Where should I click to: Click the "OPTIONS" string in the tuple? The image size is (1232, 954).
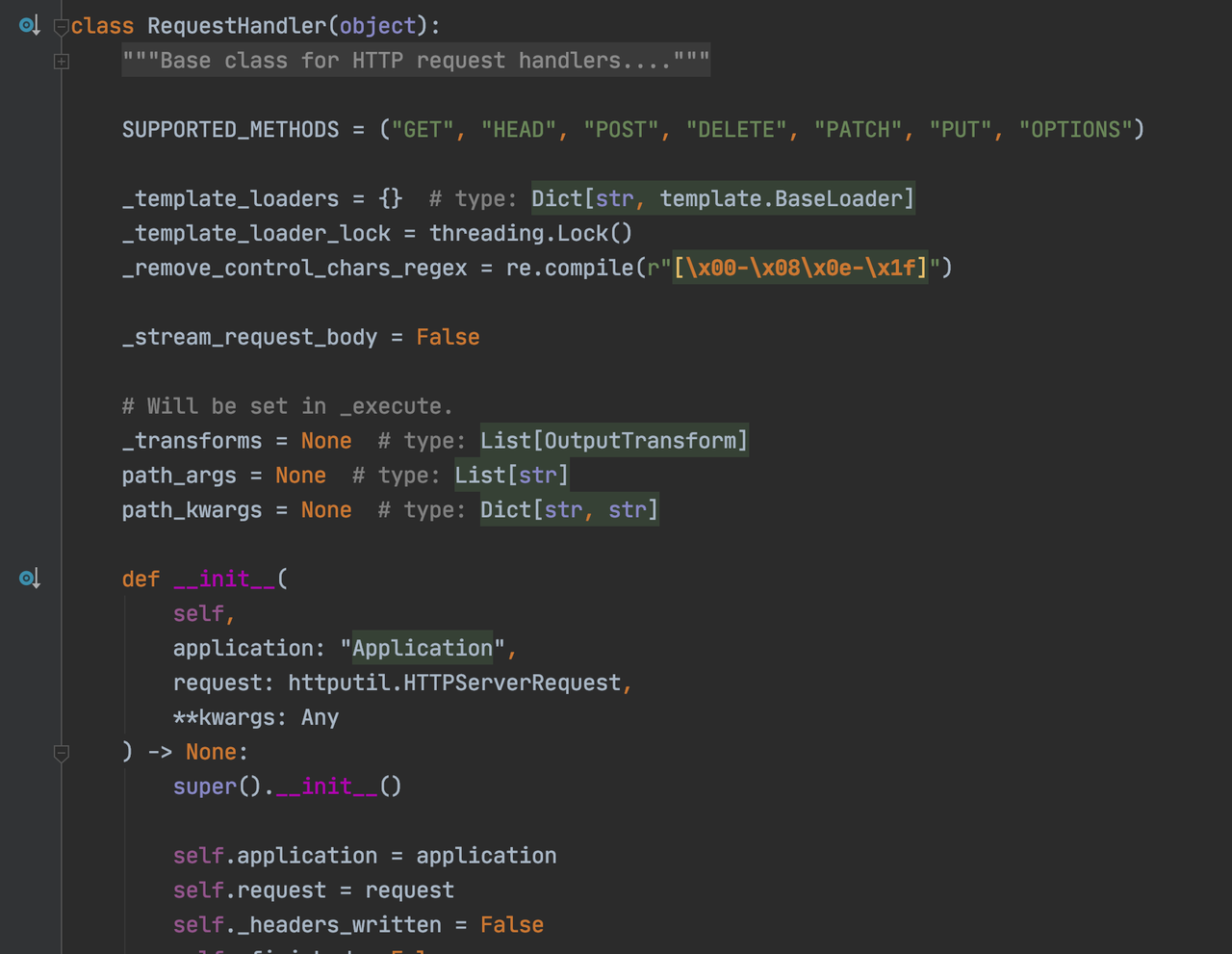(x=1075, y=130)
